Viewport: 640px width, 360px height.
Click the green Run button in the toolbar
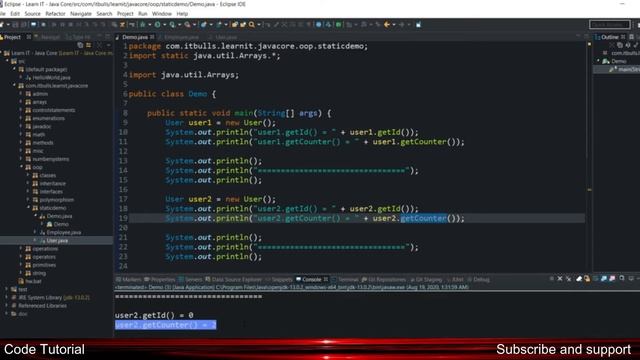point(158,25)
